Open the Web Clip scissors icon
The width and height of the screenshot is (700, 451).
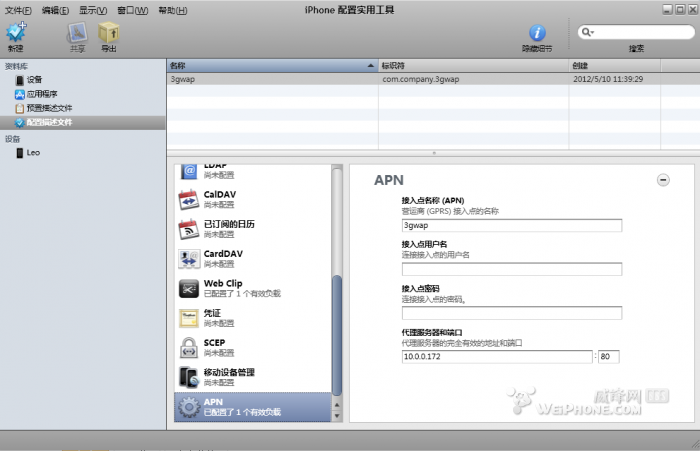189,288
